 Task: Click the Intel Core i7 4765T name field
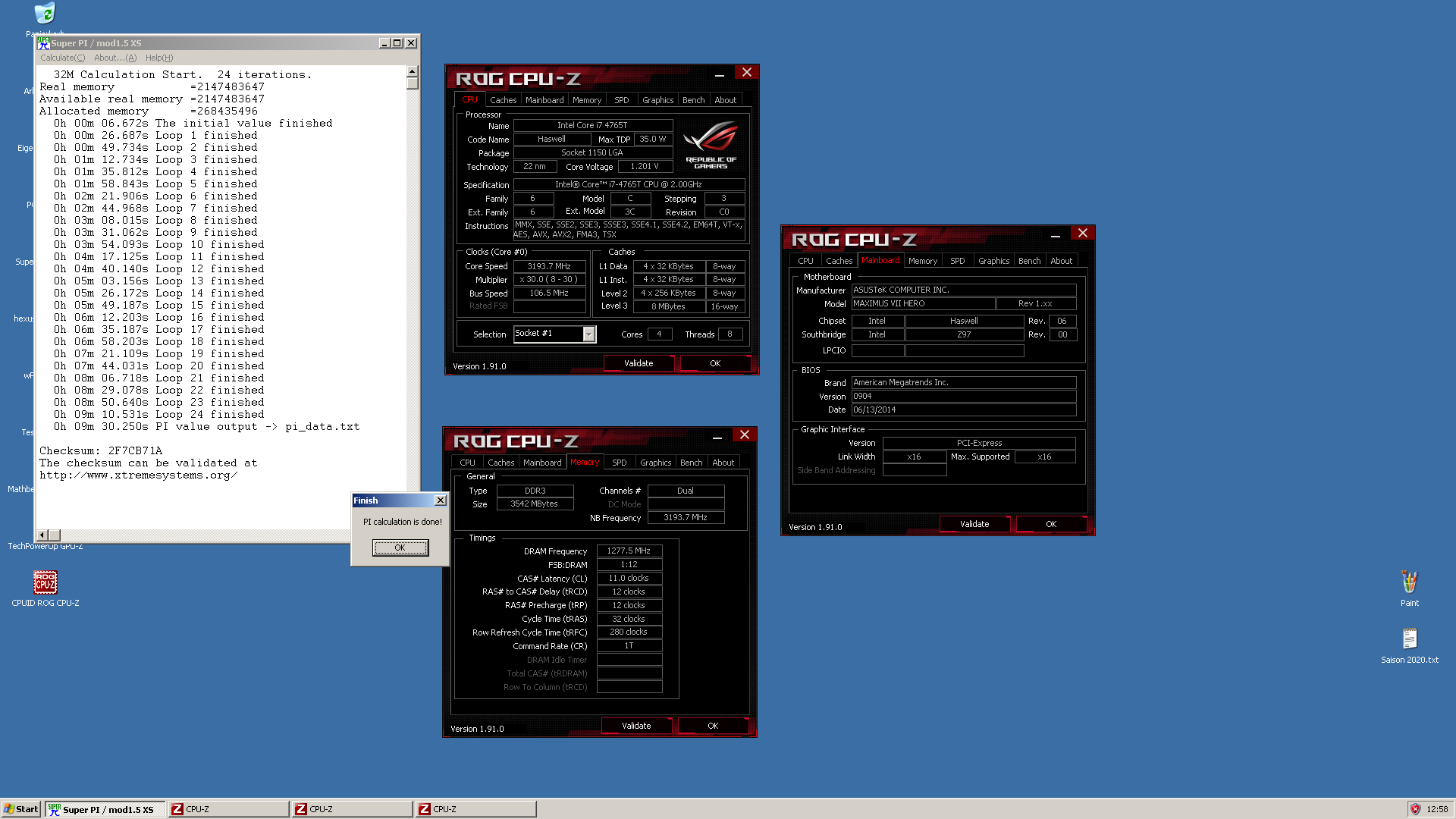click(593, 125)
